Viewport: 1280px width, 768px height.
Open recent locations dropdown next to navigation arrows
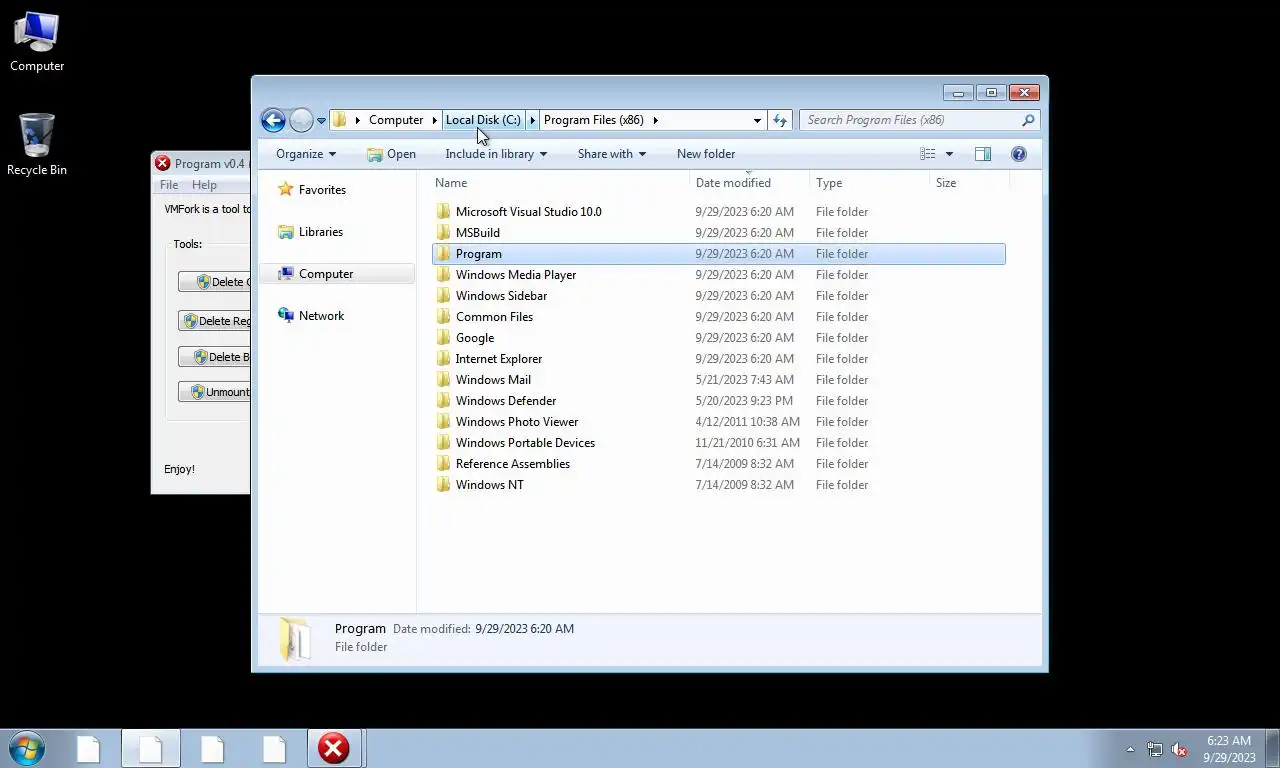(321, 121)
